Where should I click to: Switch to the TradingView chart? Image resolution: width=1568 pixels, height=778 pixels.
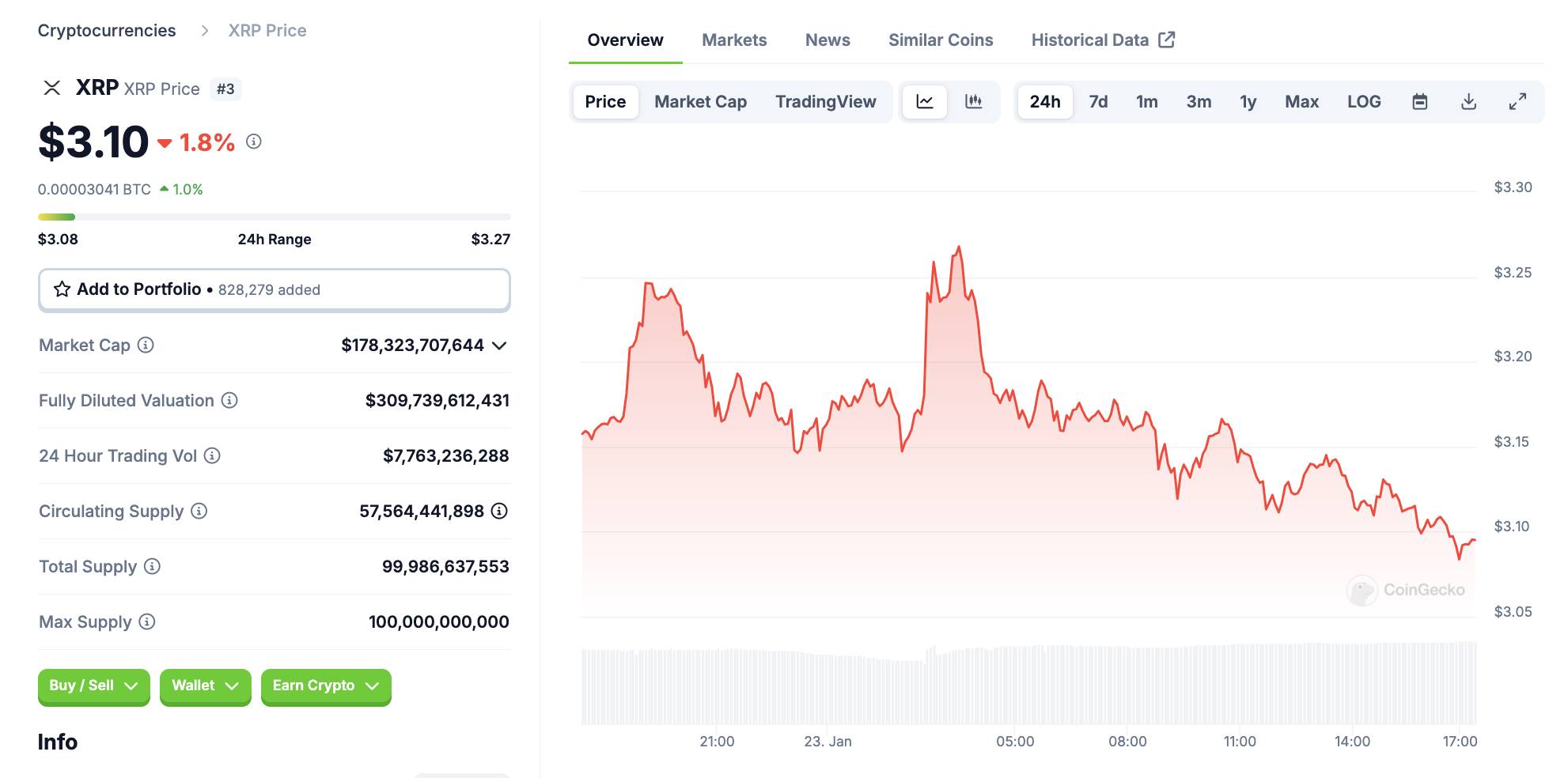pos(825,101)
